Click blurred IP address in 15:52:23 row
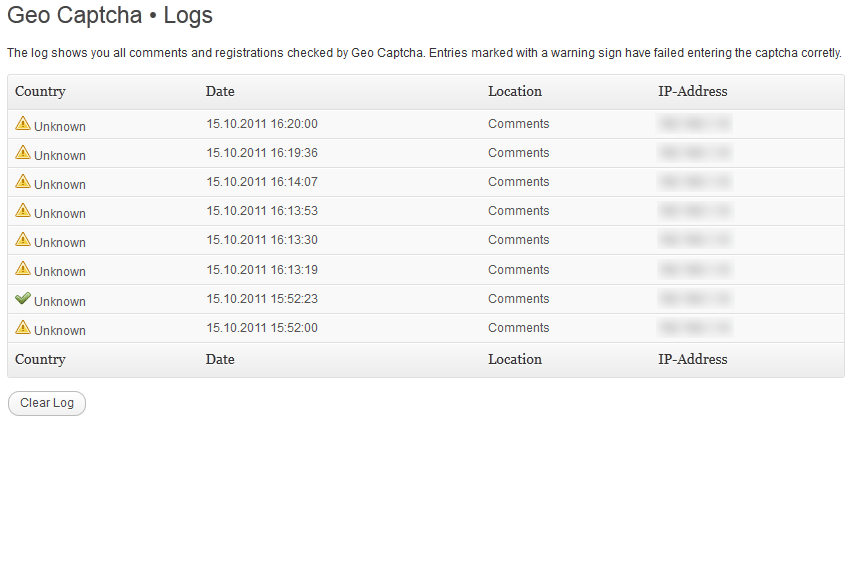854x583 pixels. [695, 298]
